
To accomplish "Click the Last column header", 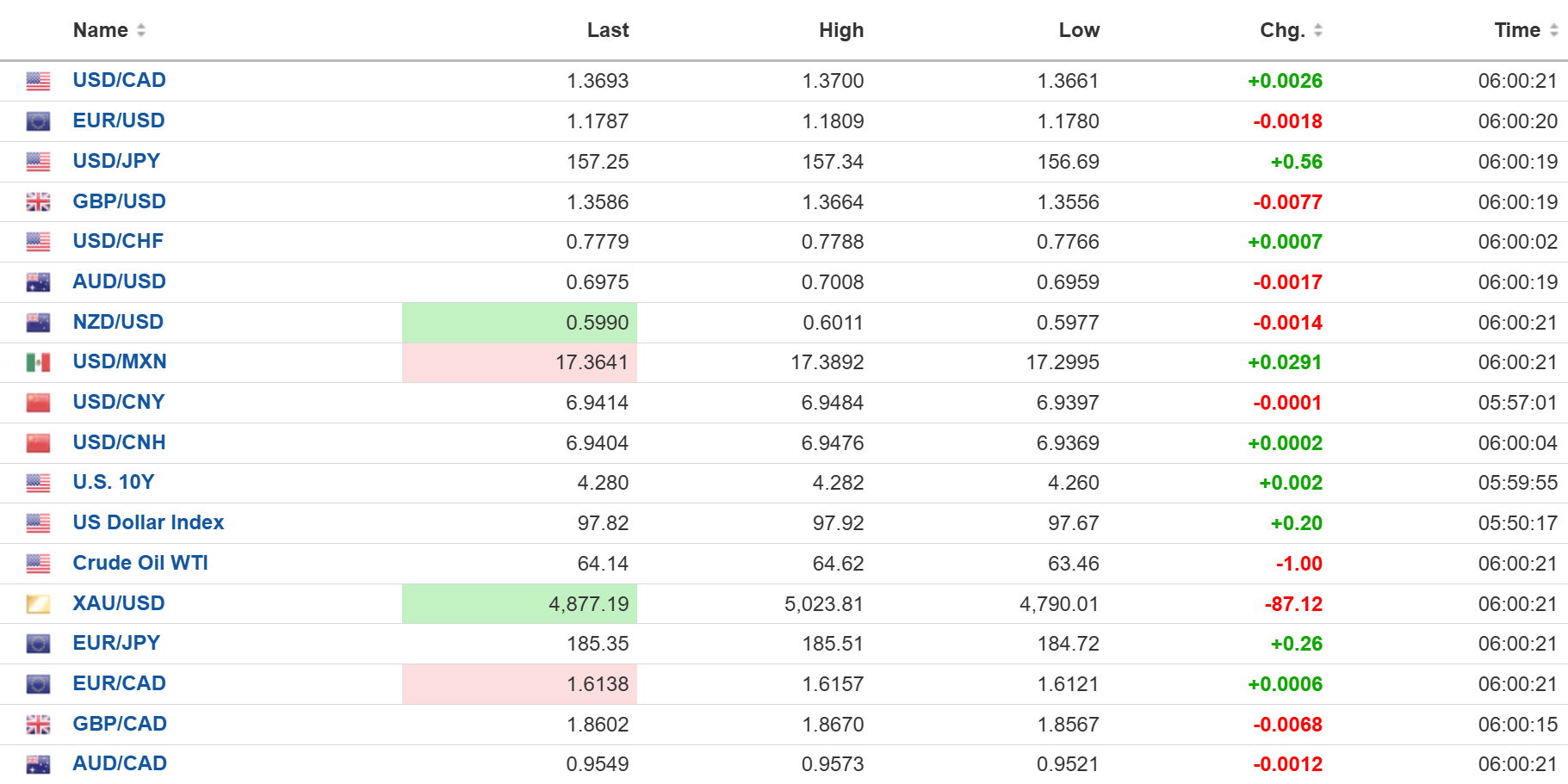I will click(x=607, y=30).
